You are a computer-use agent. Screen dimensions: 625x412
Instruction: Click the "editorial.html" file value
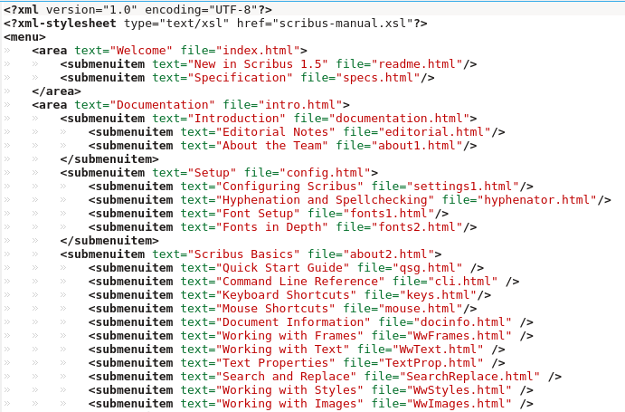[434, 132]
